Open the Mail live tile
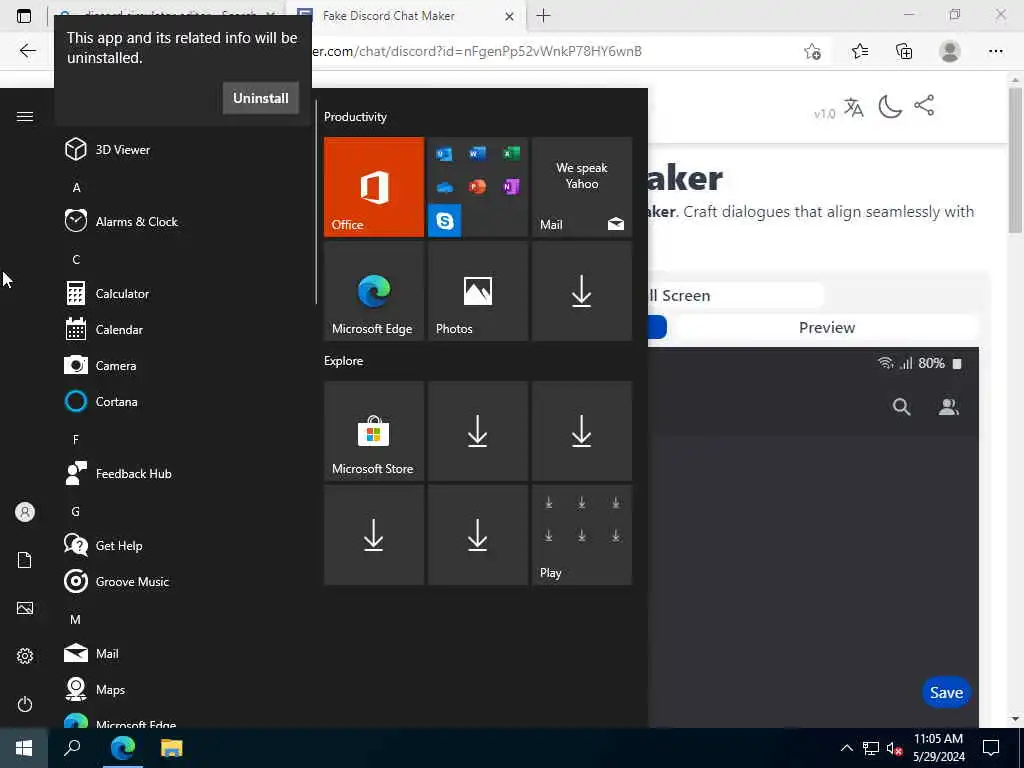 tap(582, 187)
